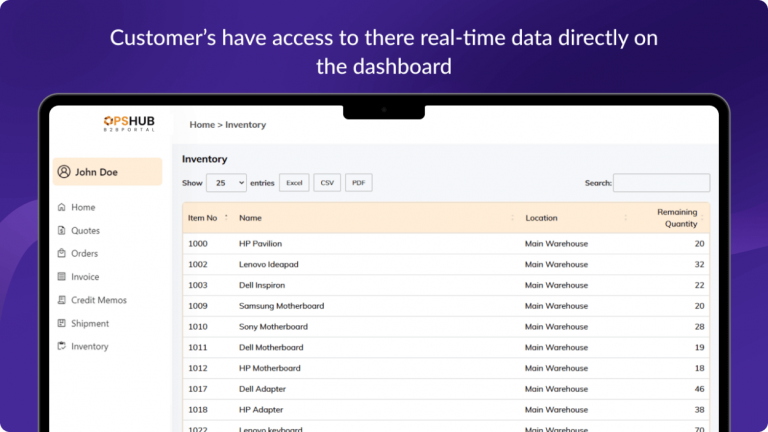The height and width of the screenshot is (432, 768).
Task: Sort by Location column sort arrows
Action: pyautogui.click(x=625, y=217)
